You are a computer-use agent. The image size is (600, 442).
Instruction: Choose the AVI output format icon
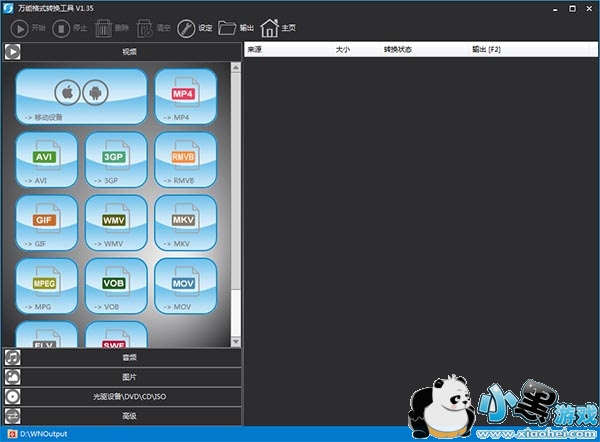(46, 160)
